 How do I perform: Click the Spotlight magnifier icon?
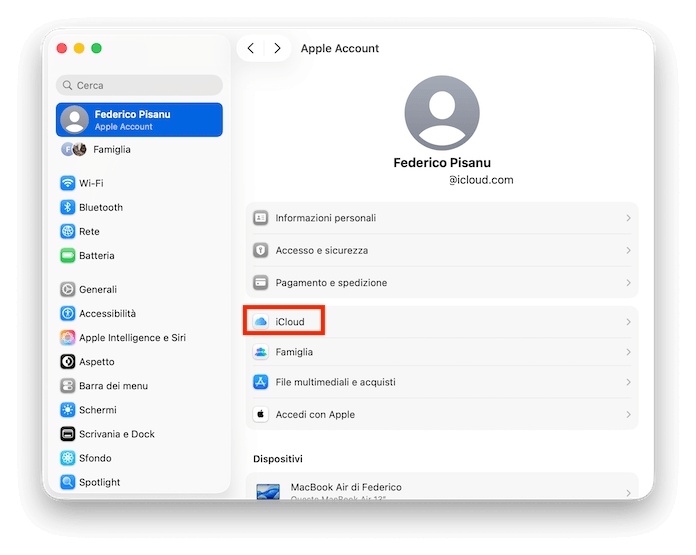(x=67, y=482)
